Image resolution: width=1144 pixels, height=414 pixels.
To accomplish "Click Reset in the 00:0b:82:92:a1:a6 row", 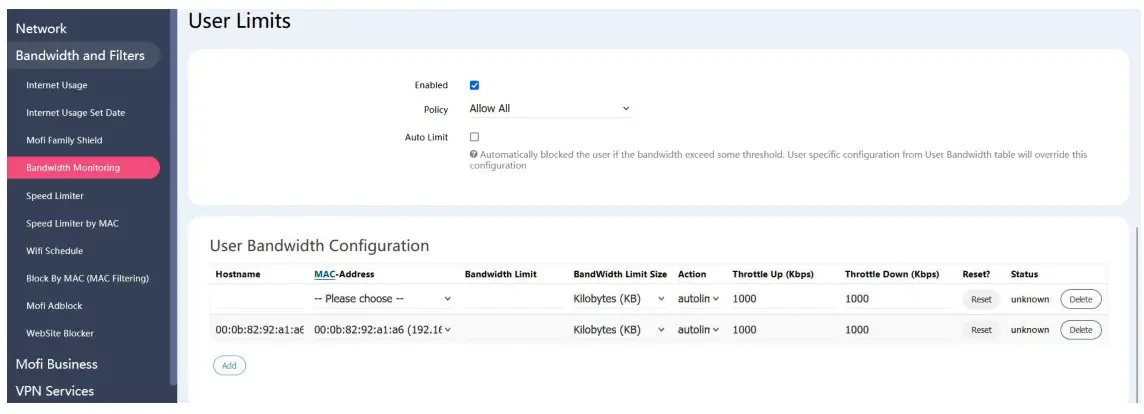I will [x=981, y=330].
